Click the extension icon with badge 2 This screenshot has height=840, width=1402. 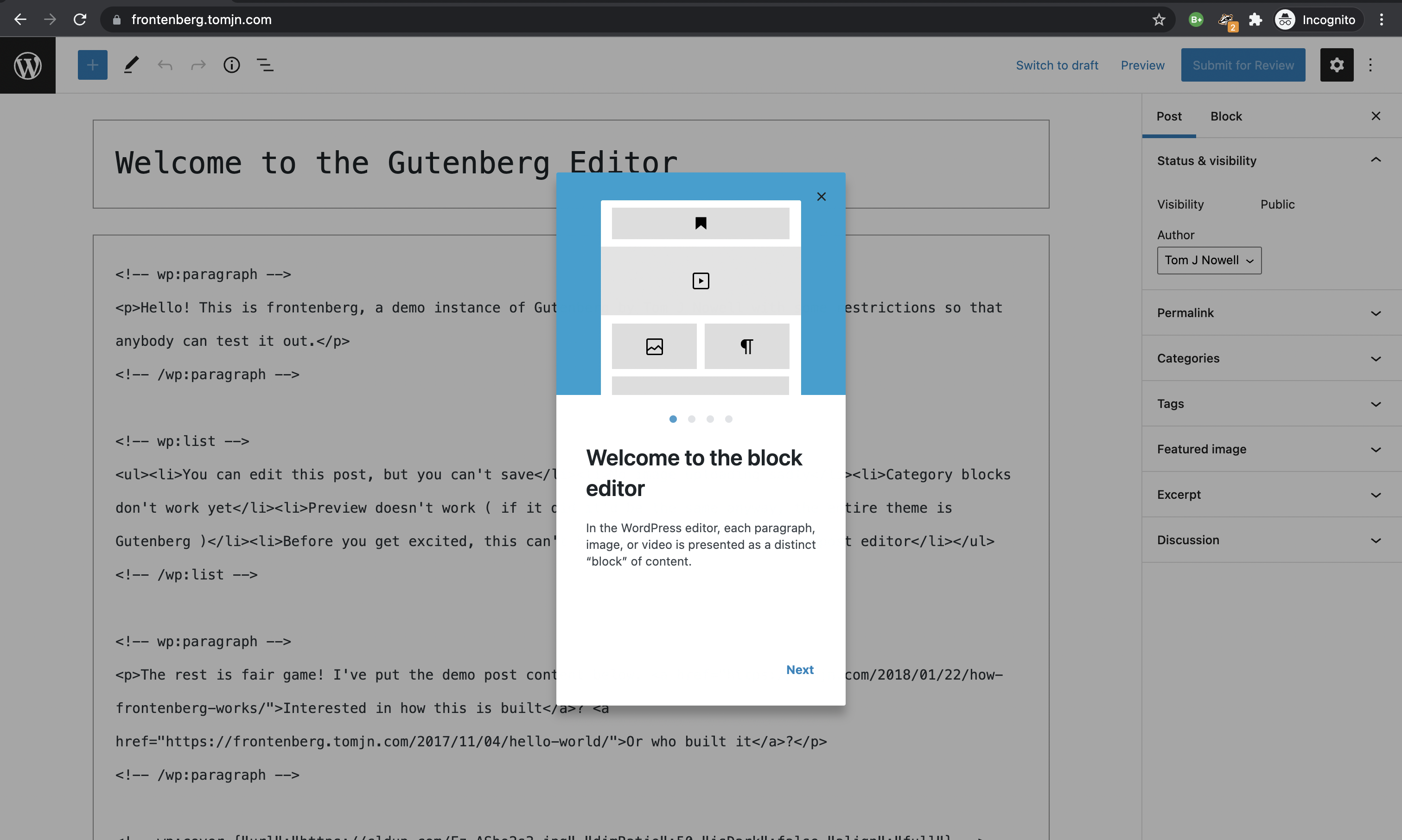tap(1227, 21)
